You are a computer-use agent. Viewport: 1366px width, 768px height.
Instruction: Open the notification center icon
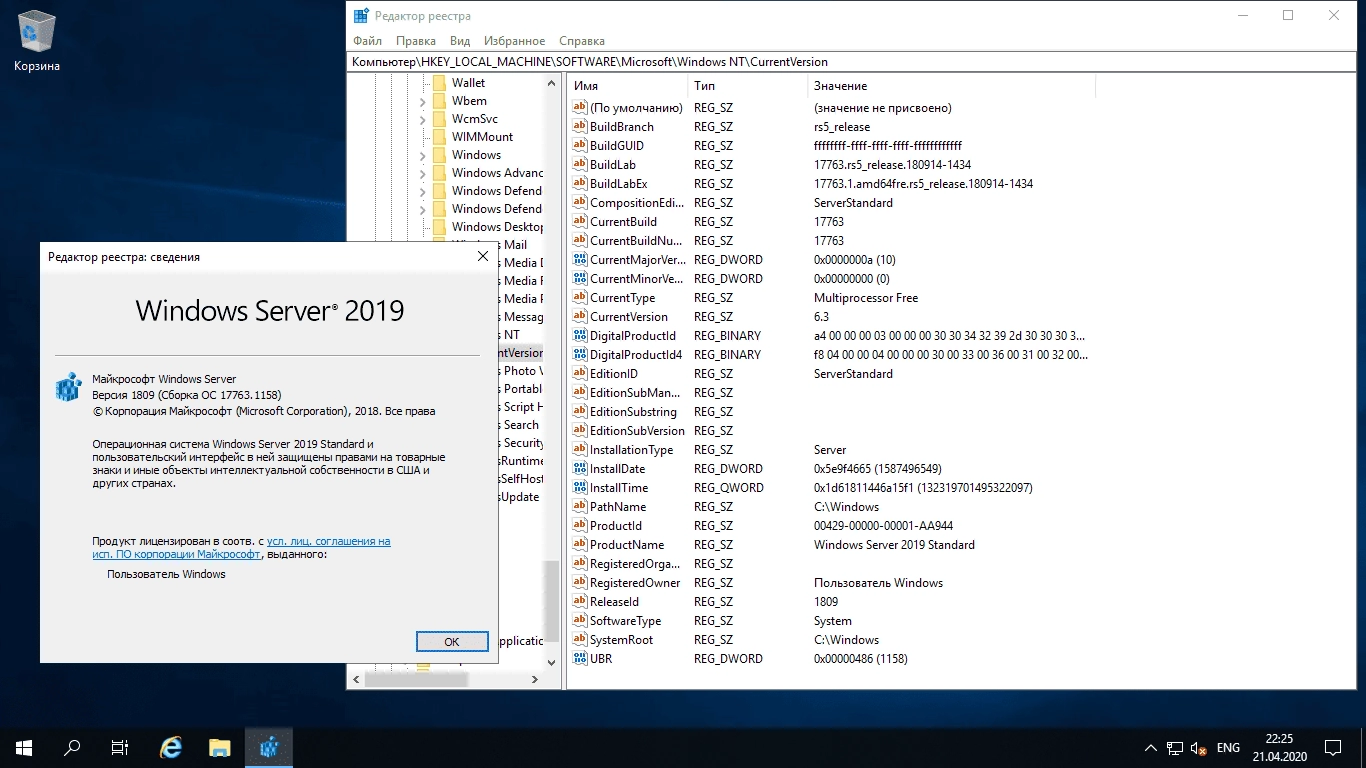point(1333,747)
